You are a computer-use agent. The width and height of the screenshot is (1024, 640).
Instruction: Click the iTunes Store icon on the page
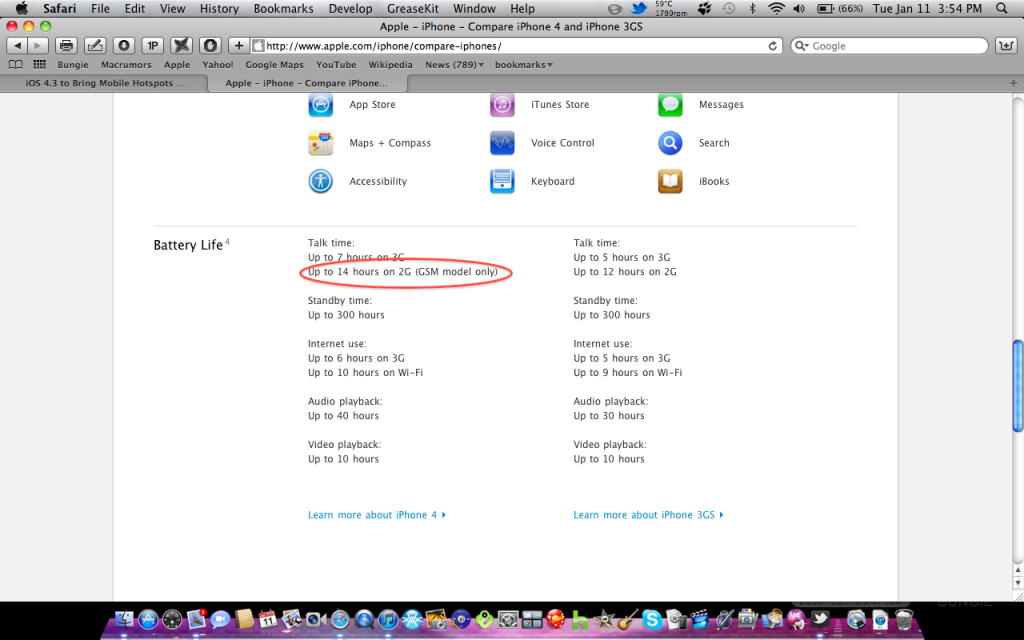[502, 104]
